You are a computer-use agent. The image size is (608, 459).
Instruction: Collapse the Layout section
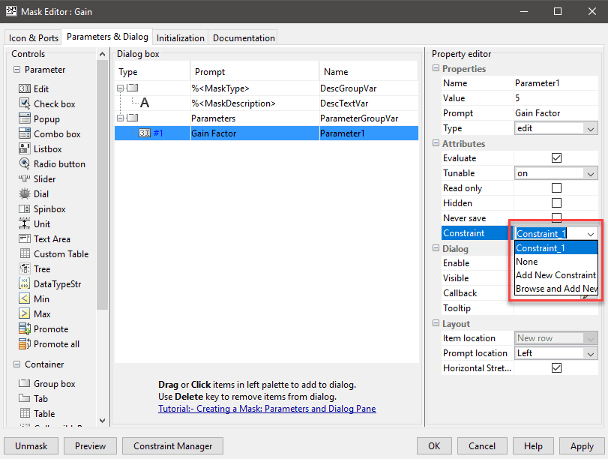click(435, 323)
